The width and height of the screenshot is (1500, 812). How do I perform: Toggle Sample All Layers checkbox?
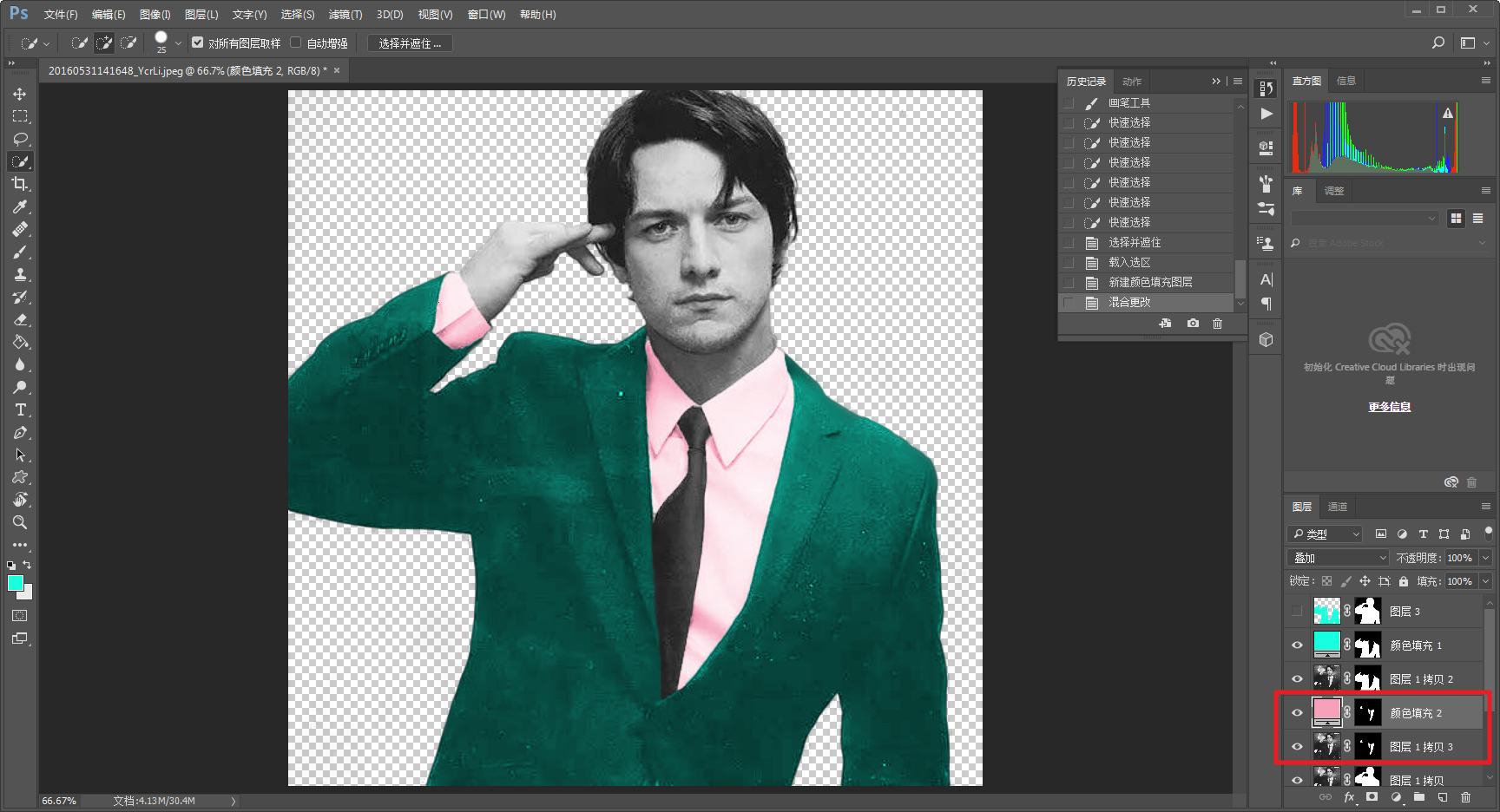[x=197, y=43]
